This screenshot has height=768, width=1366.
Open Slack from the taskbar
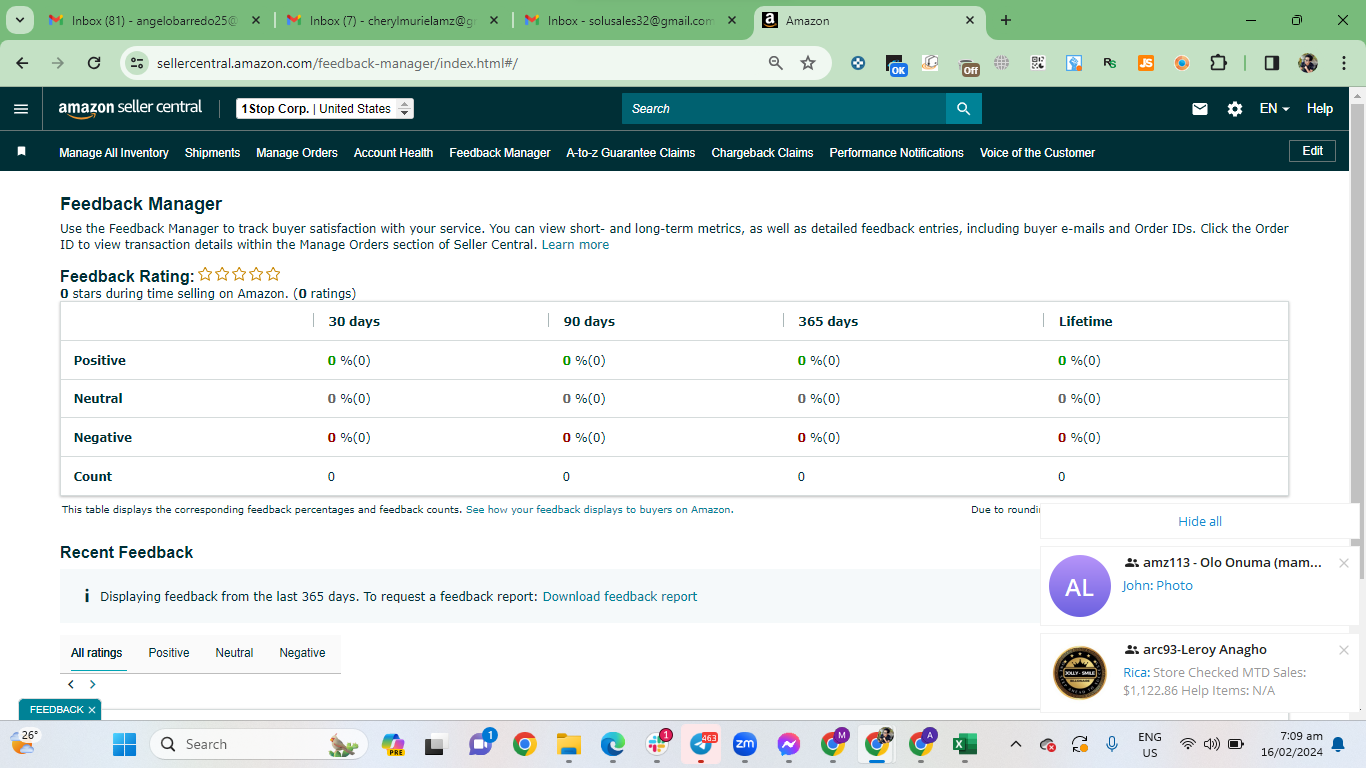[x=658, y=744]
